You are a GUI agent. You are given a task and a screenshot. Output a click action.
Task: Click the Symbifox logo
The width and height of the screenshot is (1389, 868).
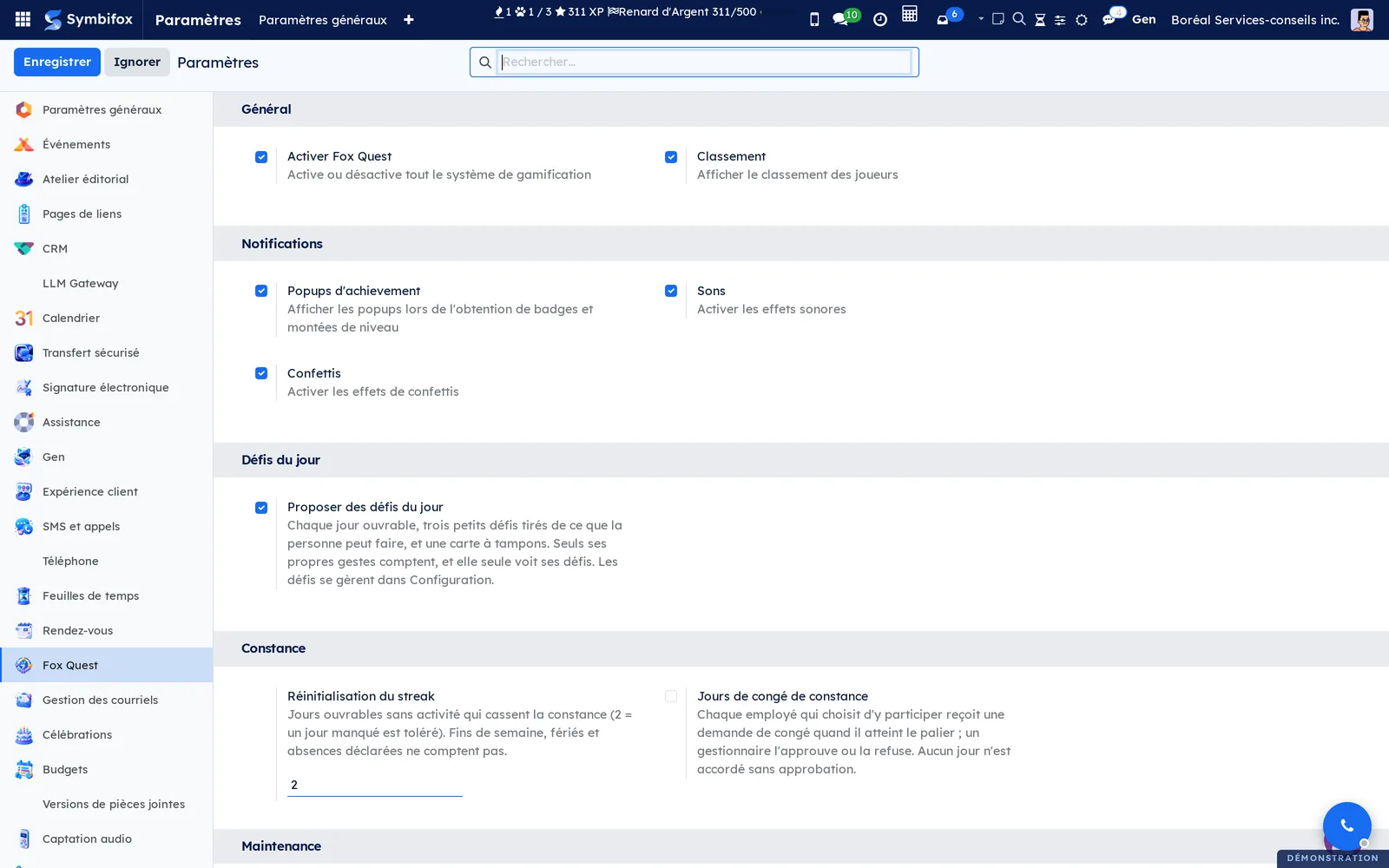(89, 19)
